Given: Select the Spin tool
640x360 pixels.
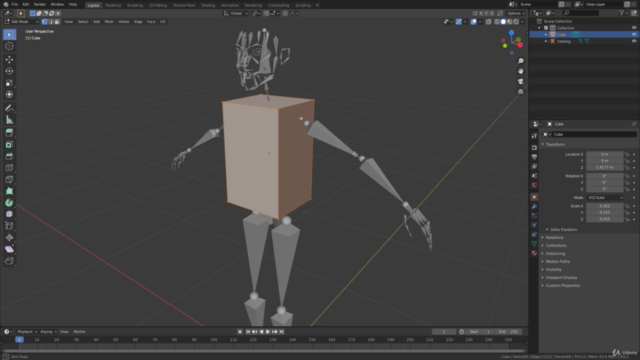Looking at the screenshot, I should click(x=9, y=203).
